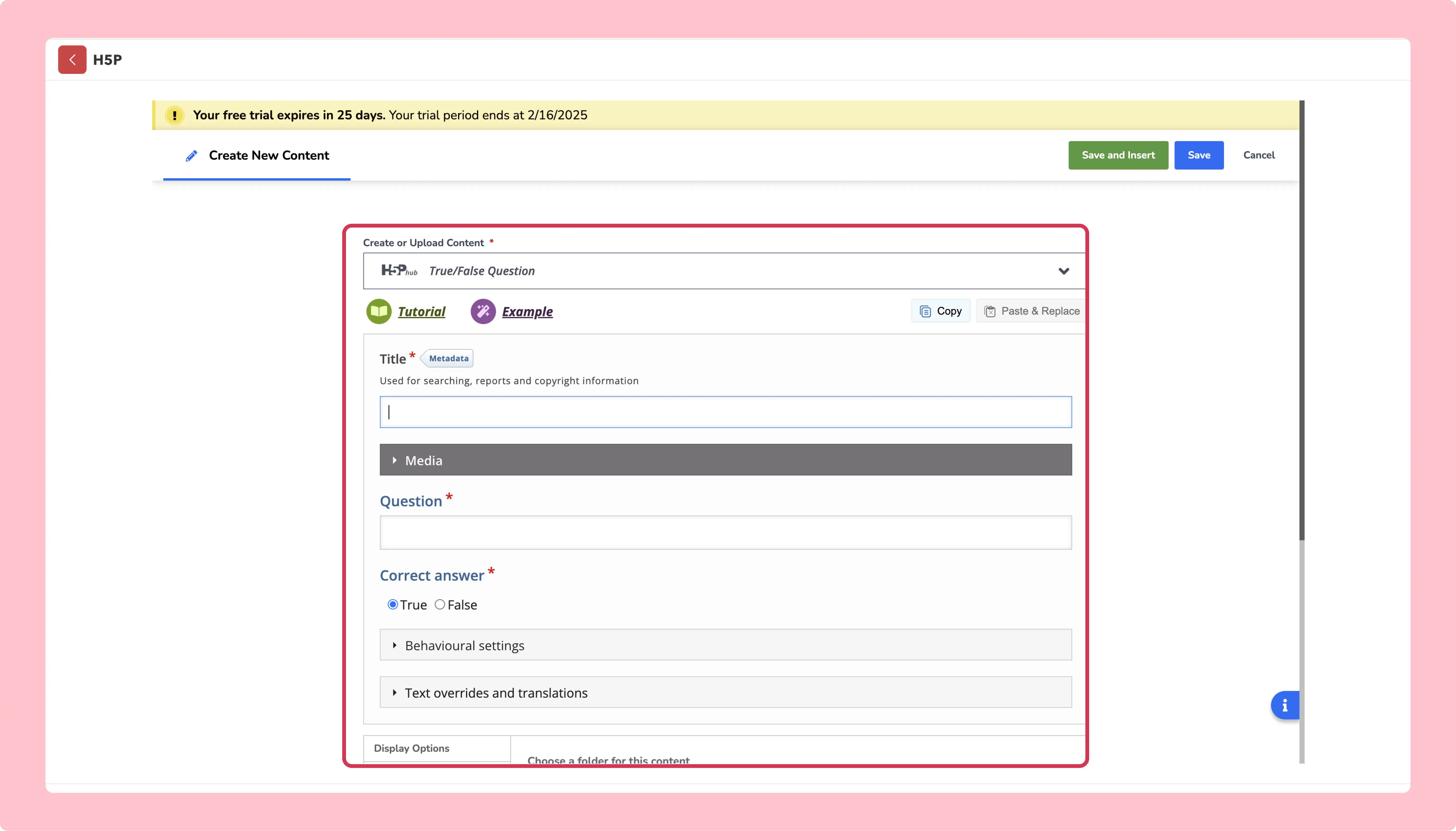Expand the Media section
Screen dimensions: 1456x831
(726, 460)
